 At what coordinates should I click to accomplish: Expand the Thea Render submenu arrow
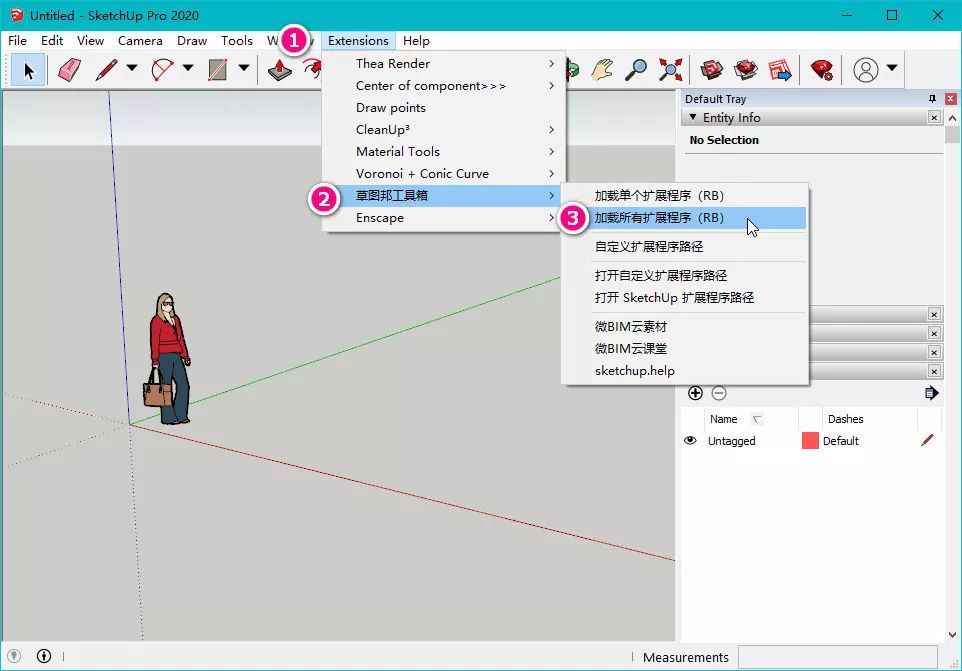(552, 63)
